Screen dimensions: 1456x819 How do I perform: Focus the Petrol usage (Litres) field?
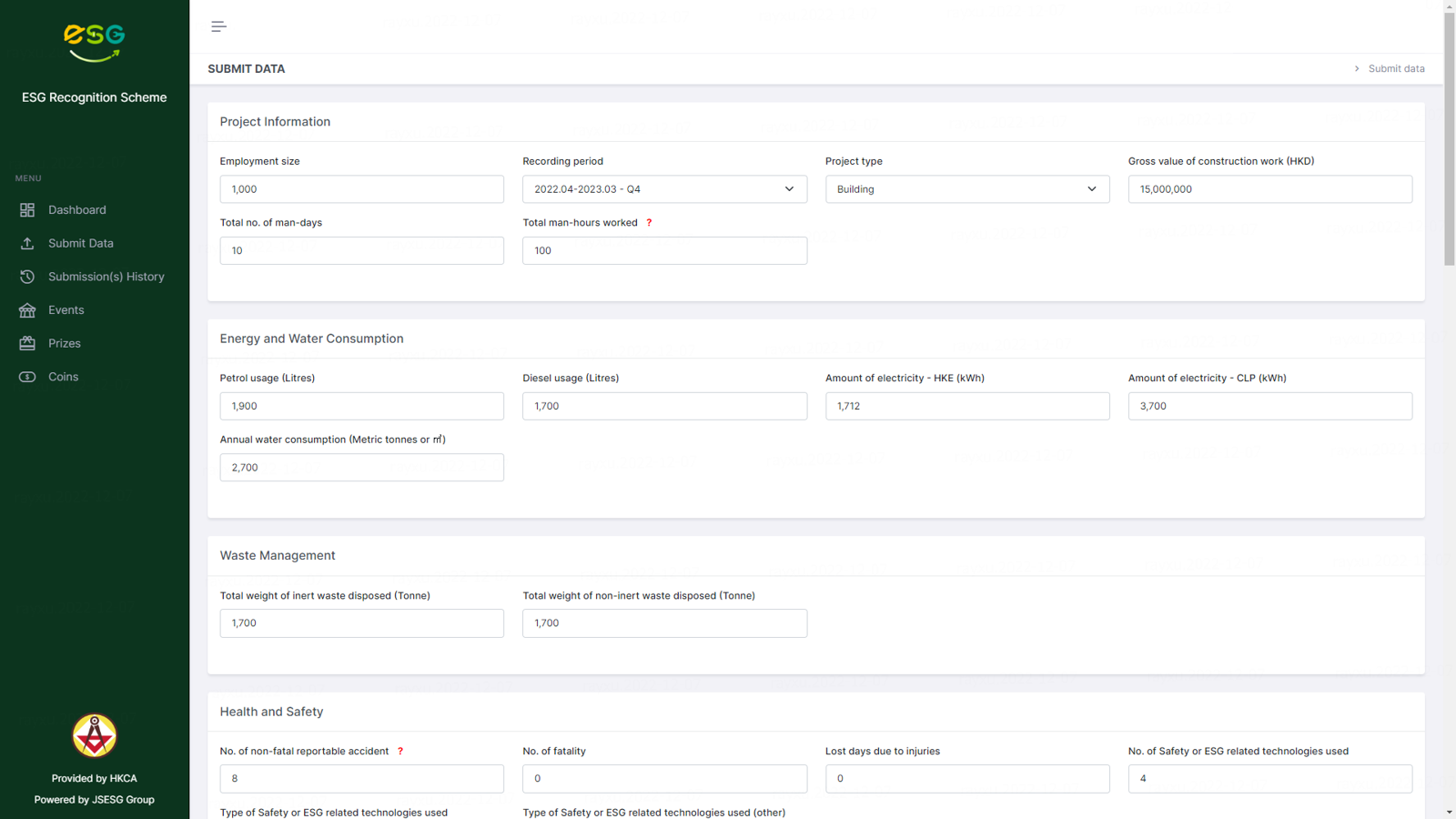click(x=361, y=406)
